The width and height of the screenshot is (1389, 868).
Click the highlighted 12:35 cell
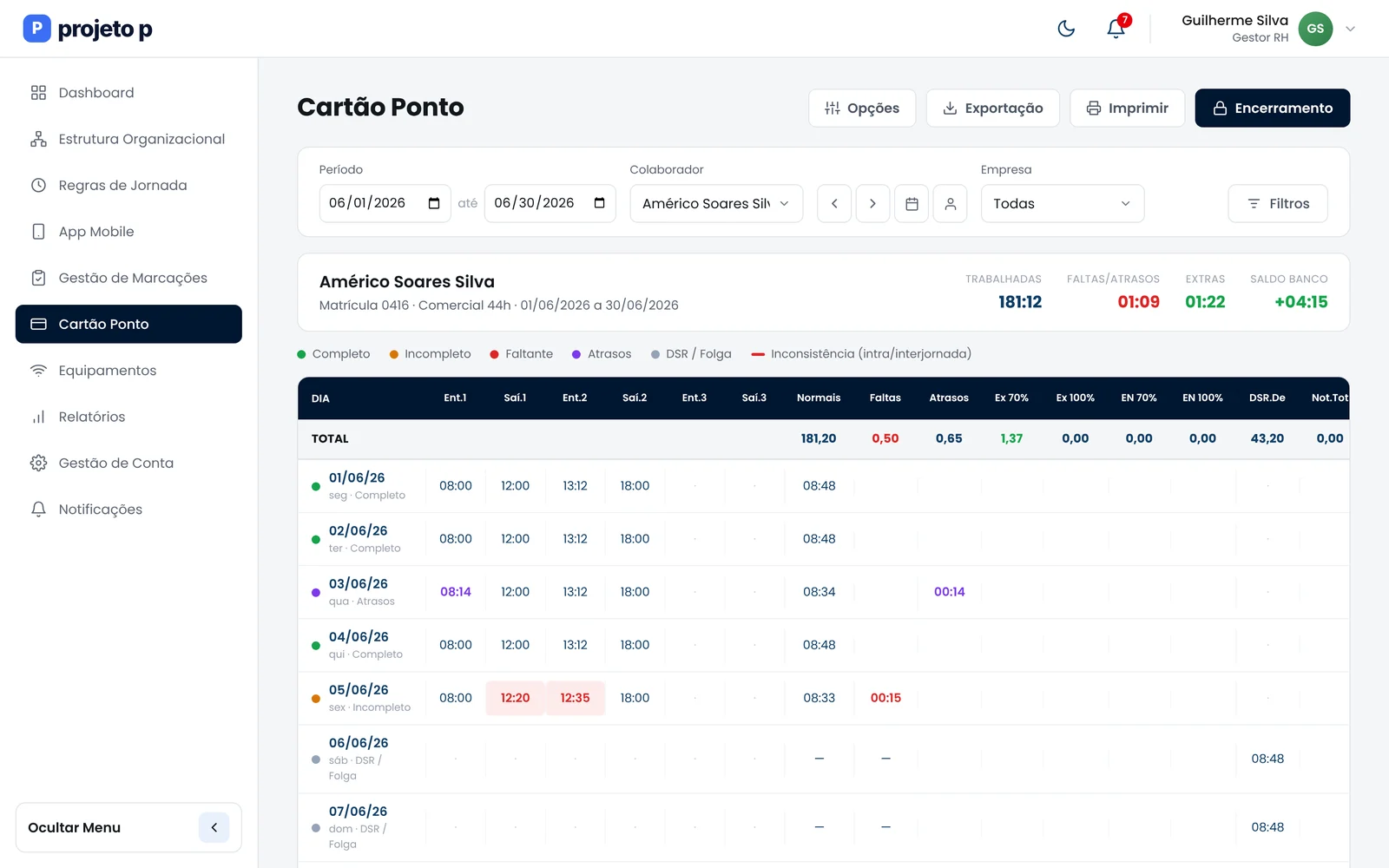(575, 698)
